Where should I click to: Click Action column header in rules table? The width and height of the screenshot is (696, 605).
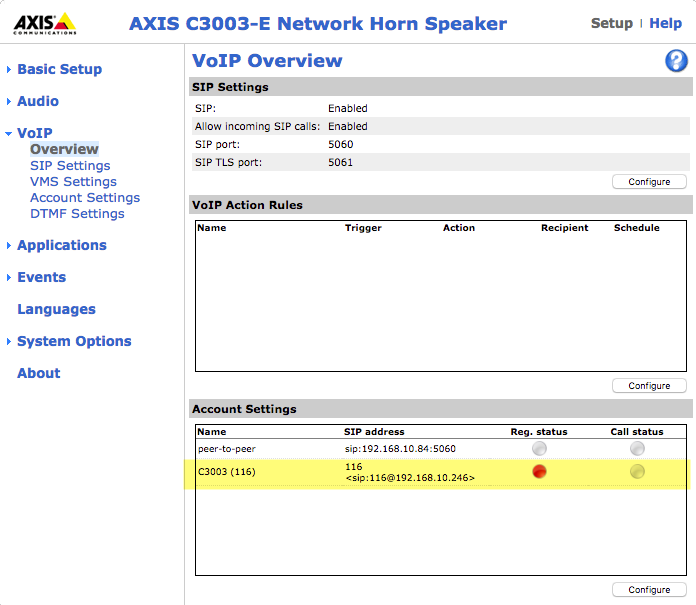coord(459,228)
